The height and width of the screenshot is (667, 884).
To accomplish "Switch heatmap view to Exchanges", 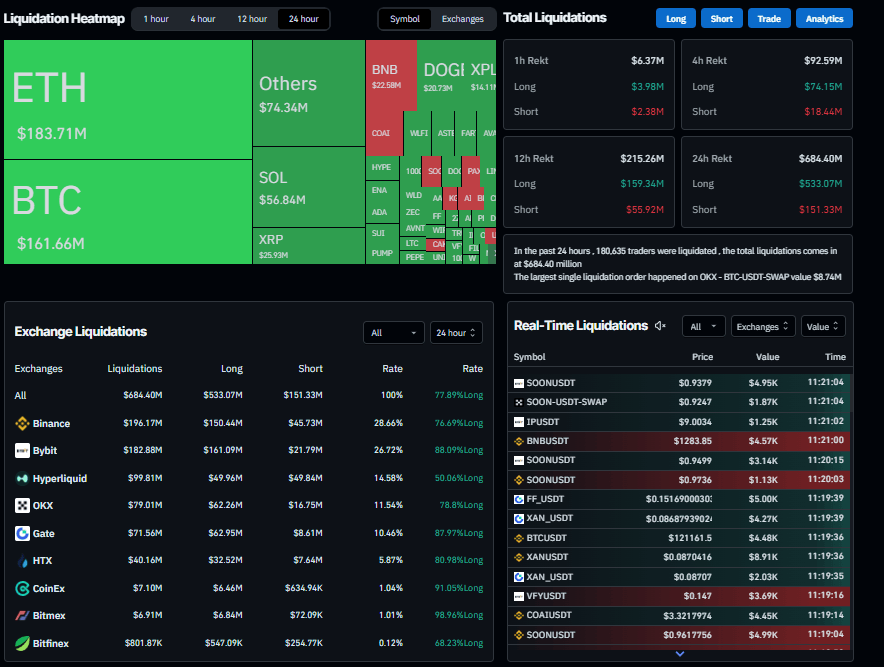I will [462, 19].
